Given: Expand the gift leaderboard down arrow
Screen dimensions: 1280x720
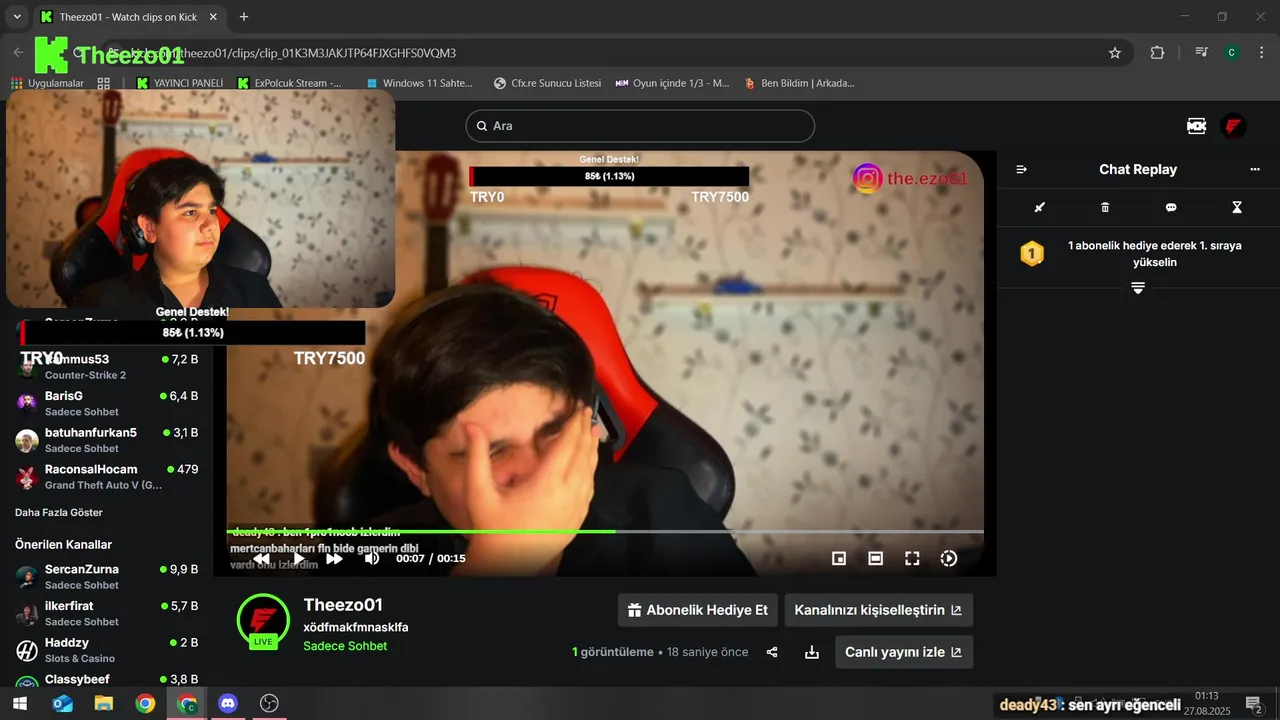Looking at the screenshot, I should pos(1138,288).
